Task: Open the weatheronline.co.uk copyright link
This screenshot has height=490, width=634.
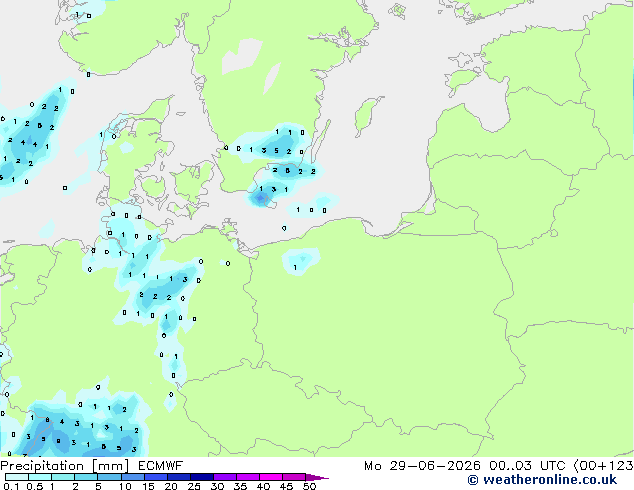Action: 542,480
